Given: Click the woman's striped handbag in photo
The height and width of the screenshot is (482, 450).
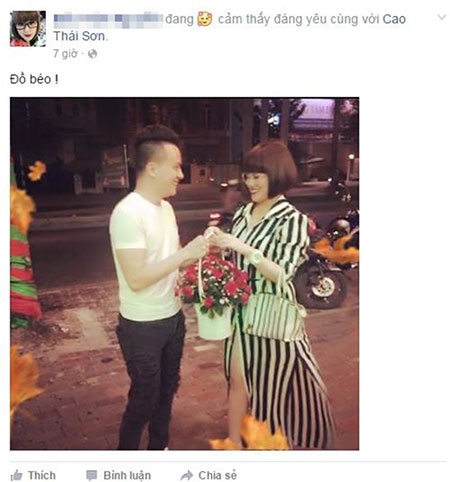Looking at the screenshot, I should 274,315.
